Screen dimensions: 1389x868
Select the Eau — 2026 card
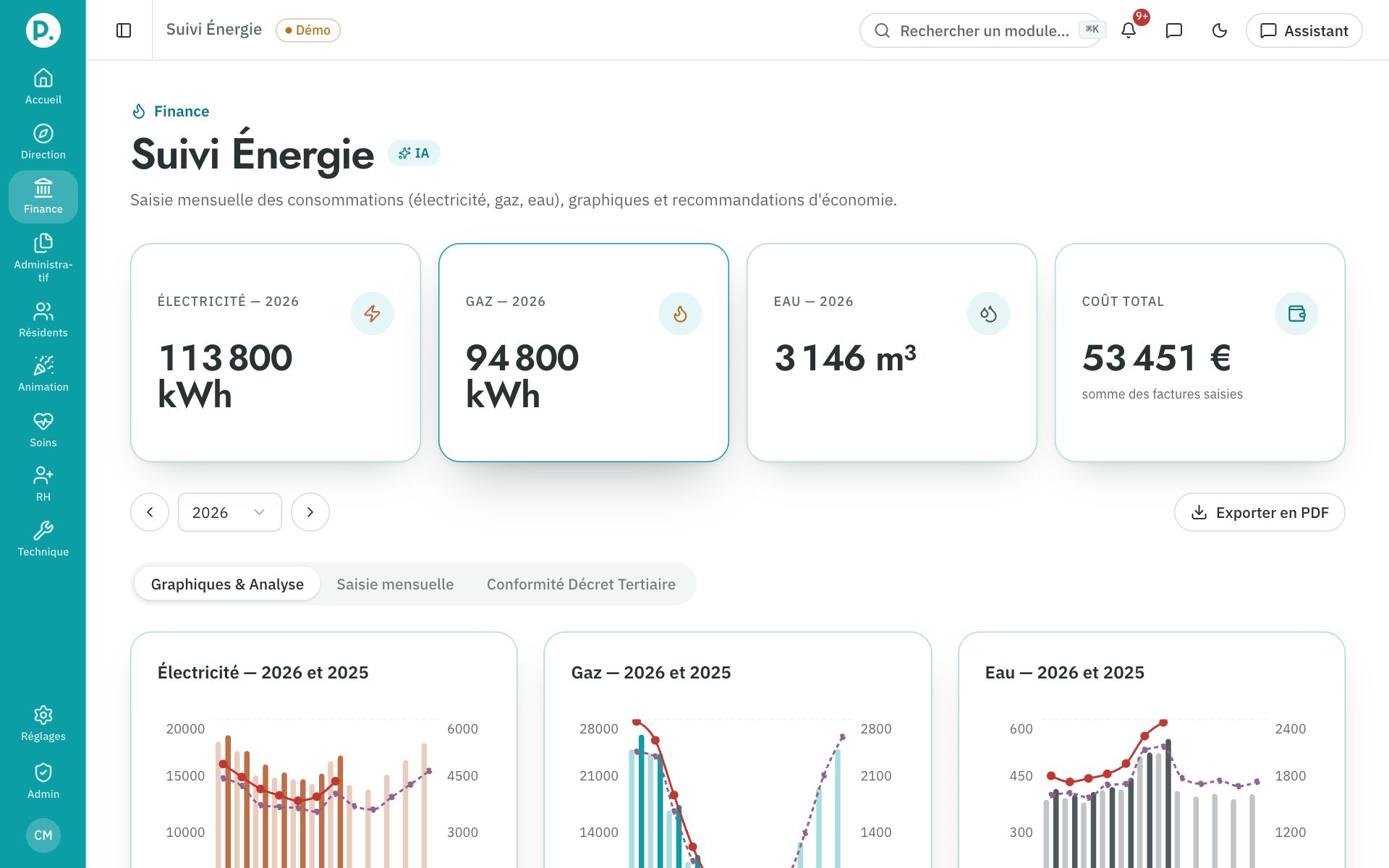tap(892, 352)
